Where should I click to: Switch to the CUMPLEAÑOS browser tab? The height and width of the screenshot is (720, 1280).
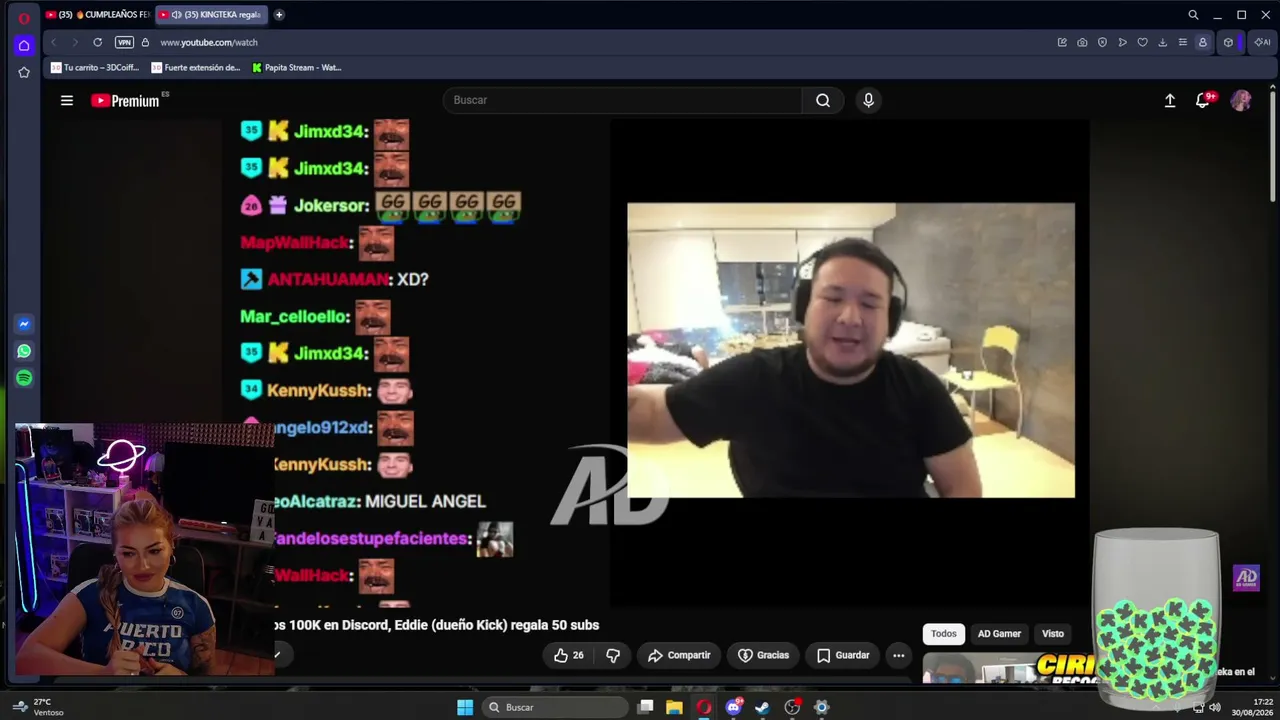point(97,15)
